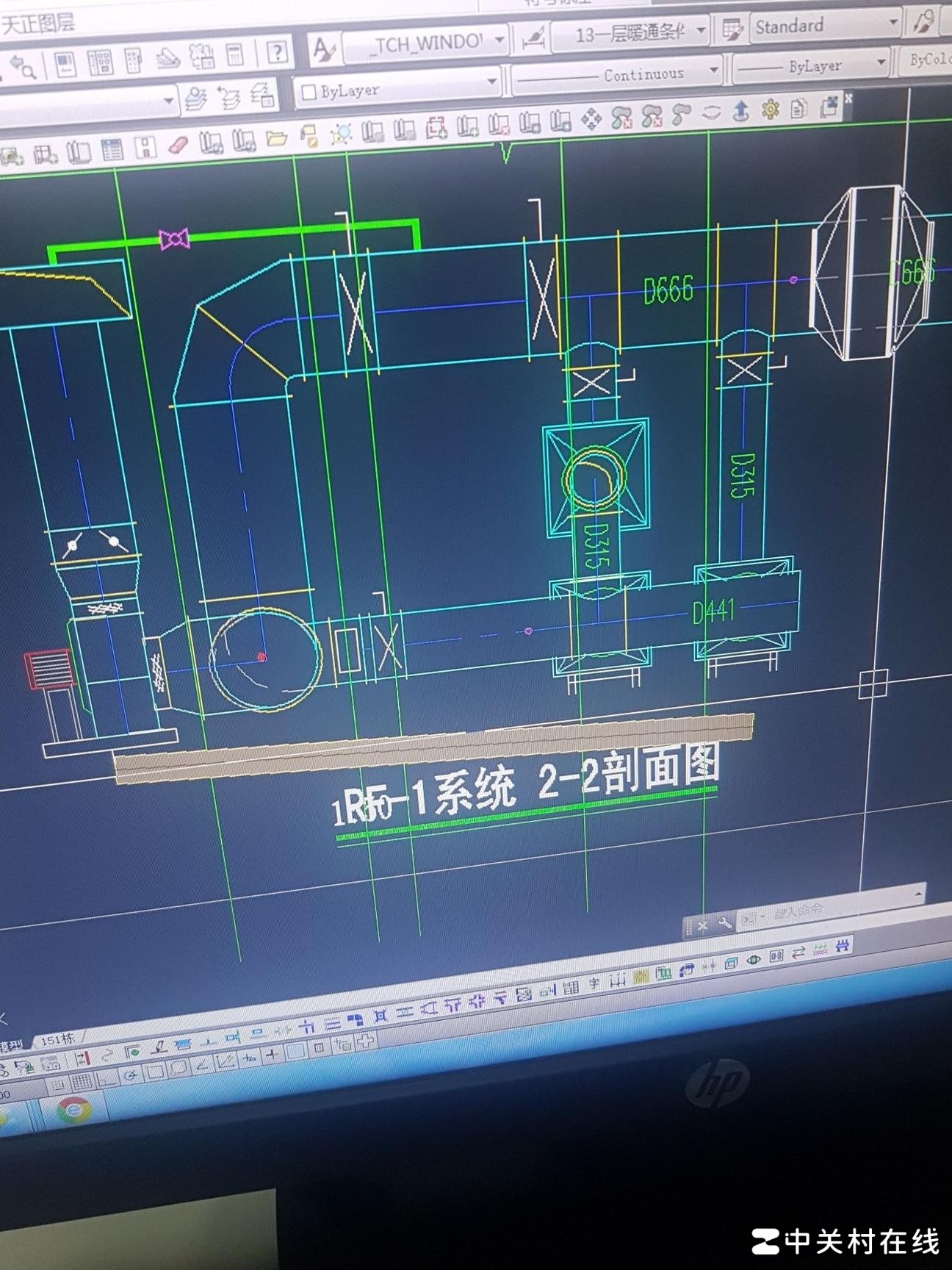Viewport: 952px width, 1270px height.
Task: Click the document page icon near gear
Action: coord(798,109)
